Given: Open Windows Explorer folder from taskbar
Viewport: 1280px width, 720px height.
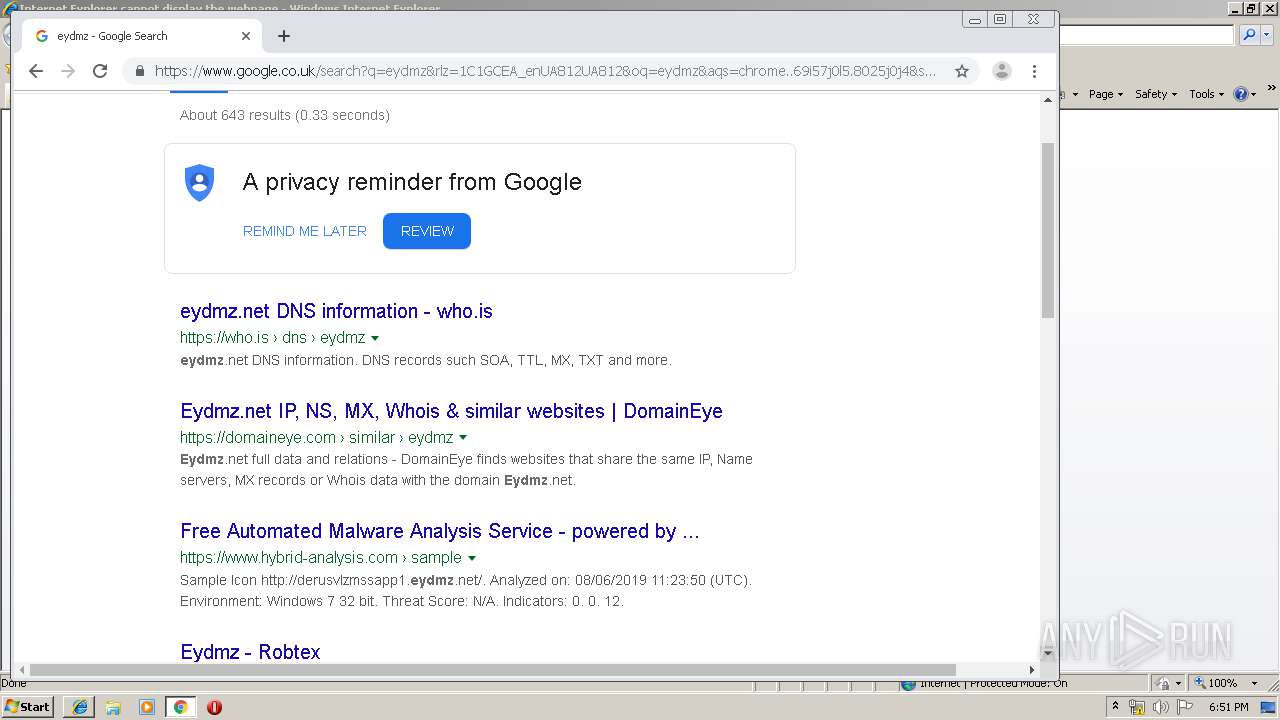Looking at the screenshot, I should coord(113,707).
